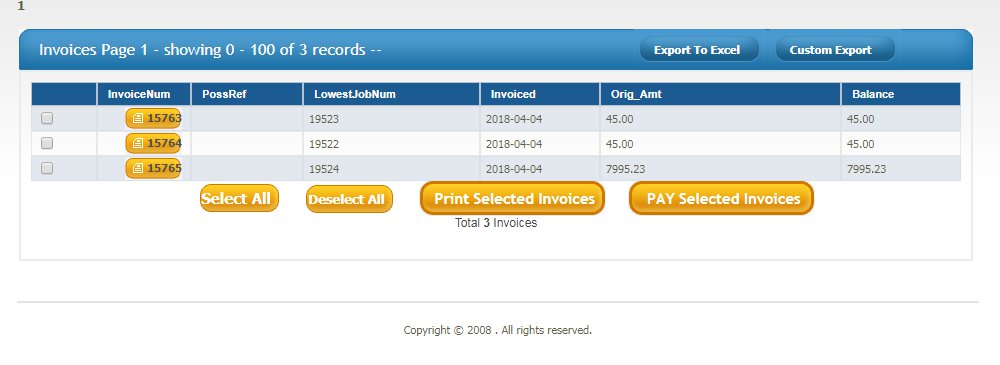The width and height of the screenshot is (1000, 365).
Task: Sort by the InvoiceNum column header
Action: [144, 94]
